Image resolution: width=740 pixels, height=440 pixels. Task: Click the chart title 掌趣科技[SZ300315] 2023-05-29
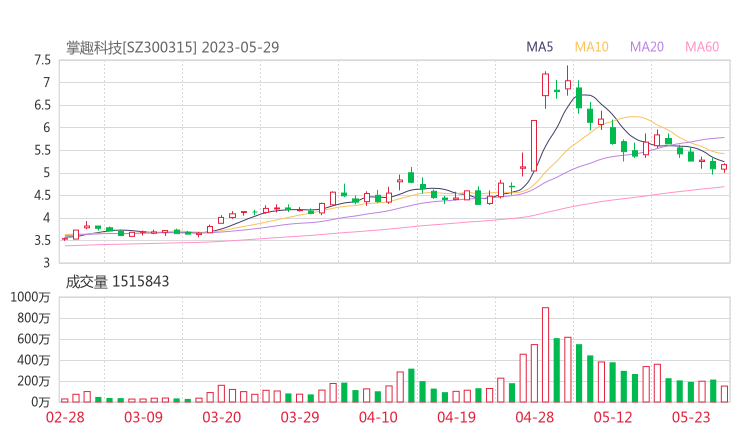172,47
